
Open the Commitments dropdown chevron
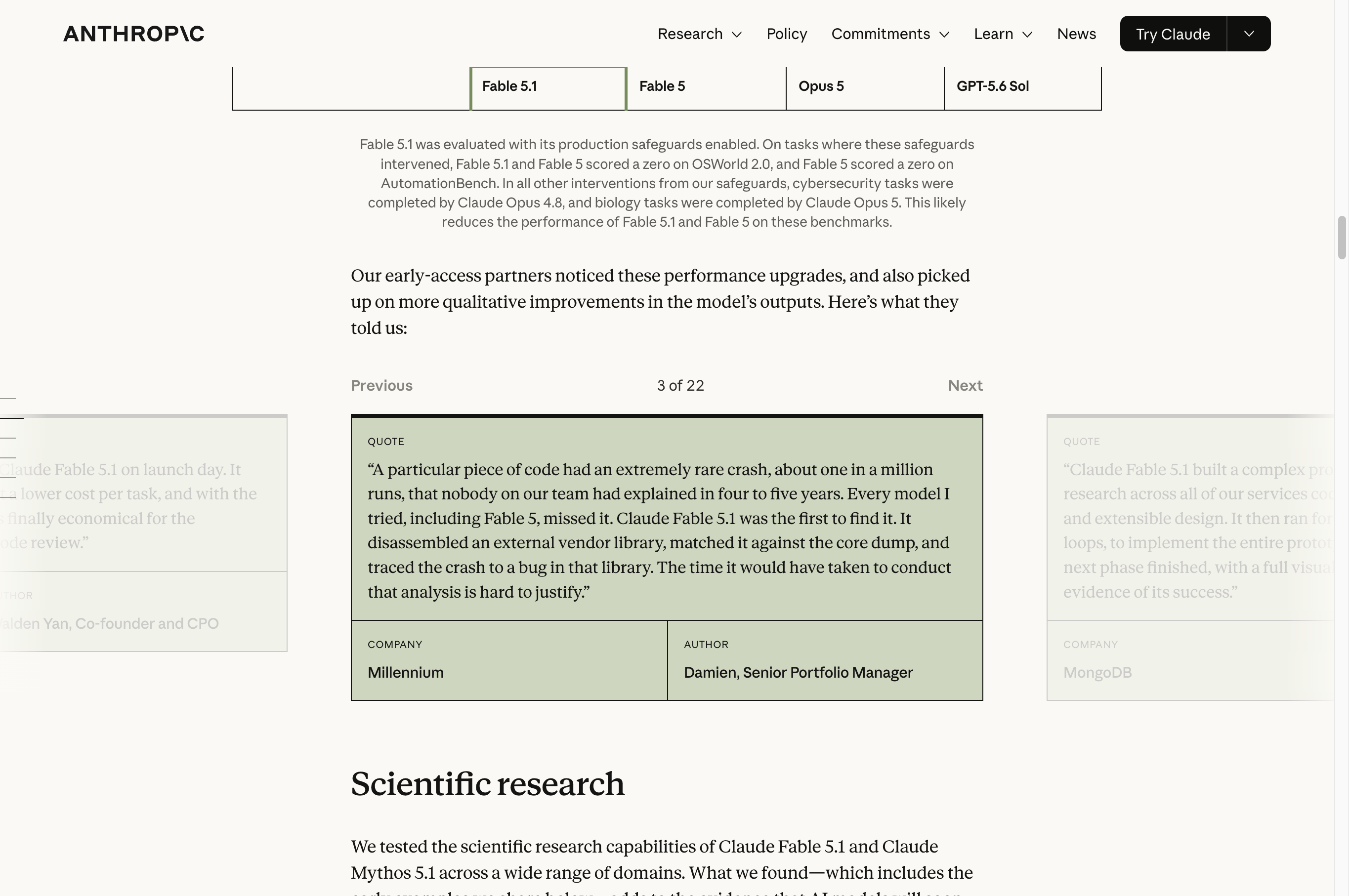click(x=944, y=34)
